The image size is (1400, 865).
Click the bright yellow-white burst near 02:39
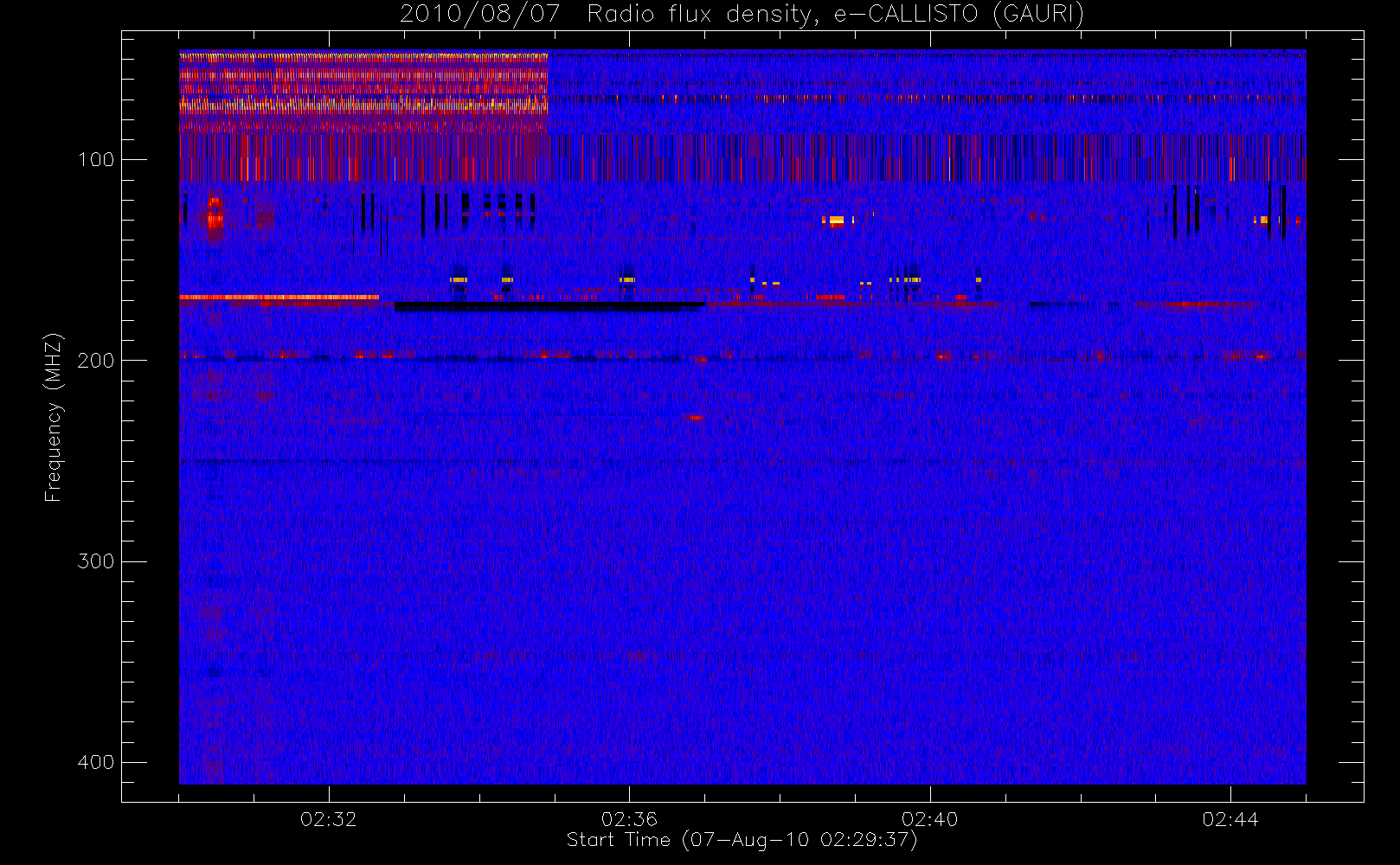click(x=835, y=221)
